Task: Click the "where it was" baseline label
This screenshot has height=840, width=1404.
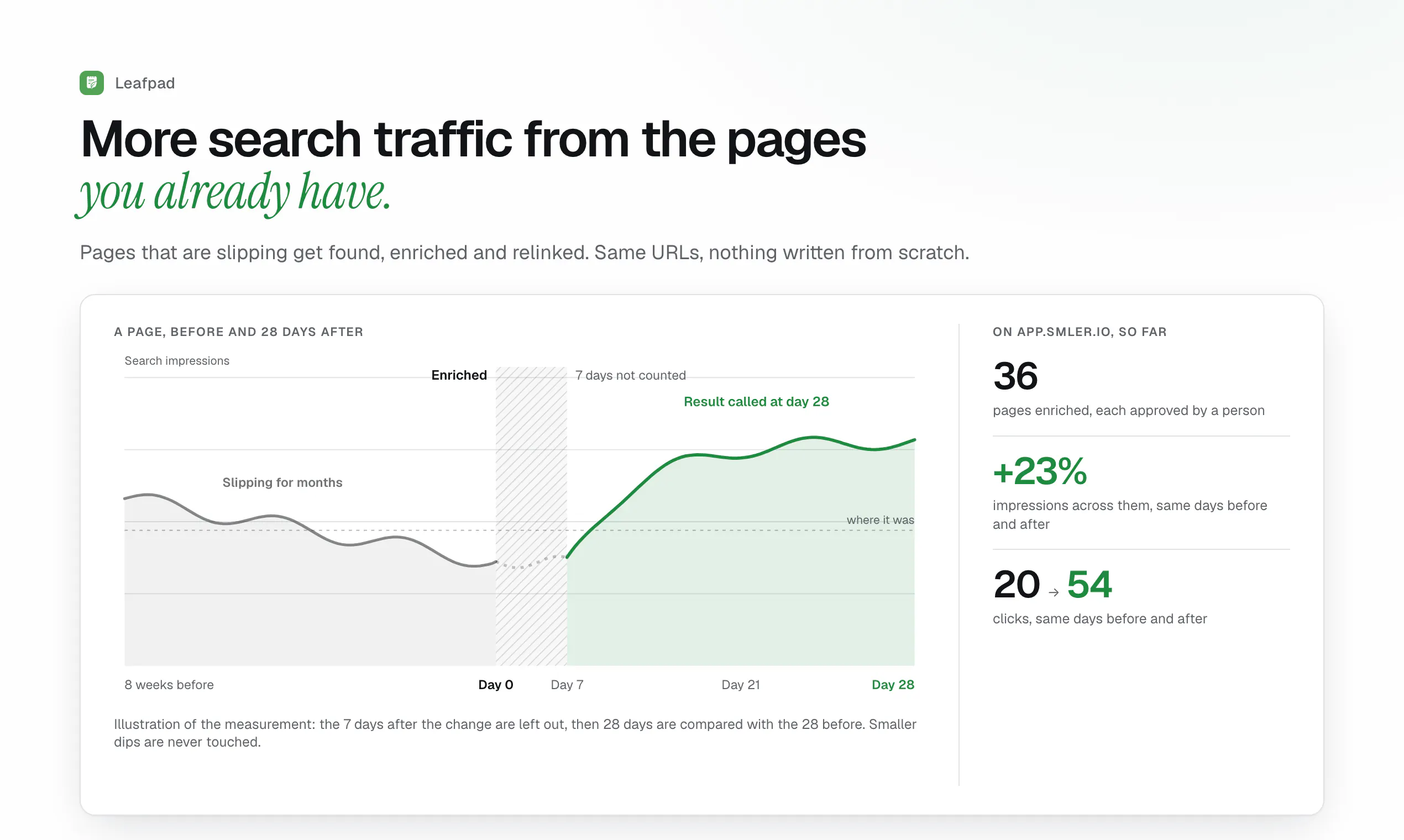Action: (x=881, y=519)
